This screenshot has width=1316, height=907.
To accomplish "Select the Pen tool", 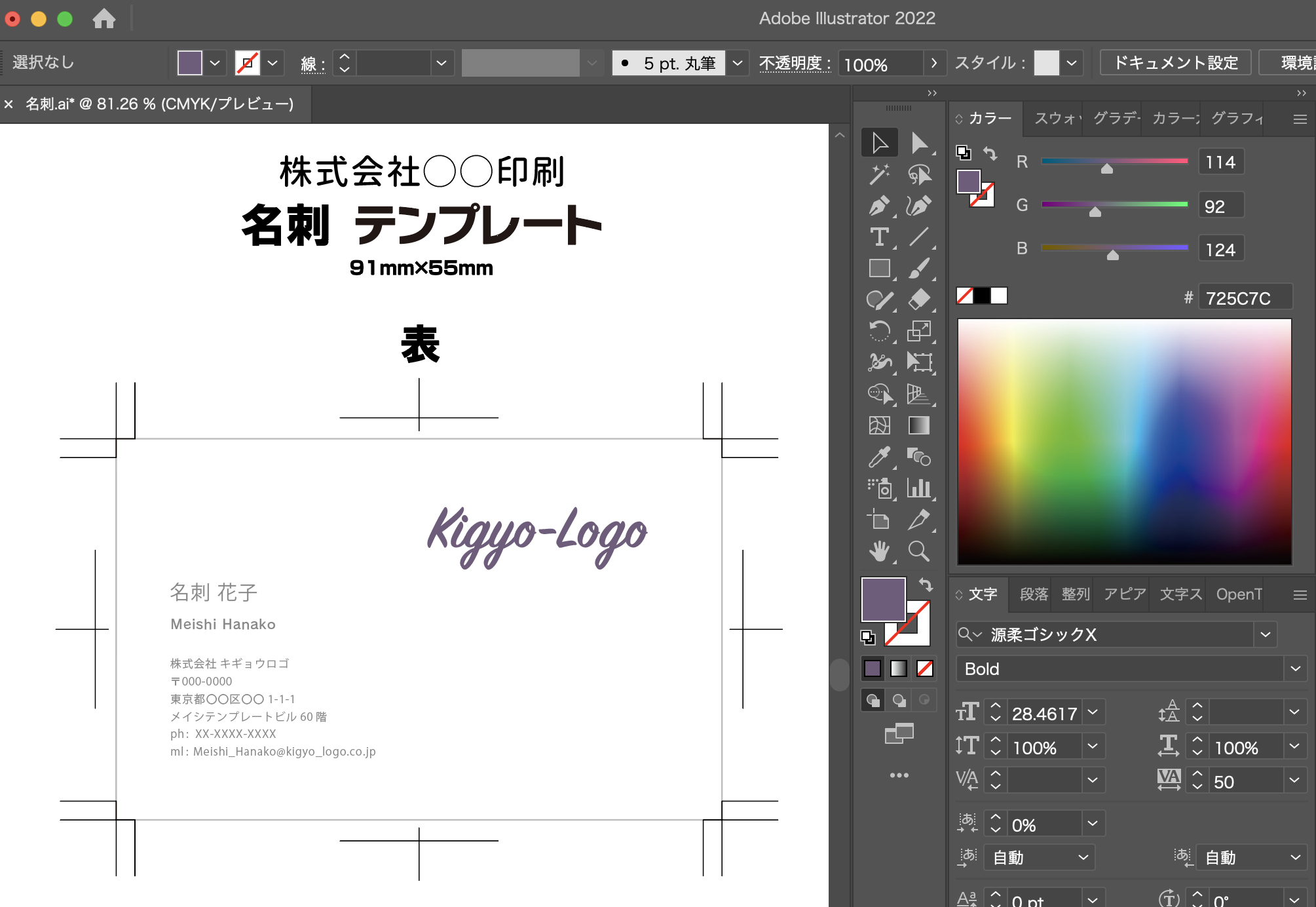I will [x=879, y=206].
